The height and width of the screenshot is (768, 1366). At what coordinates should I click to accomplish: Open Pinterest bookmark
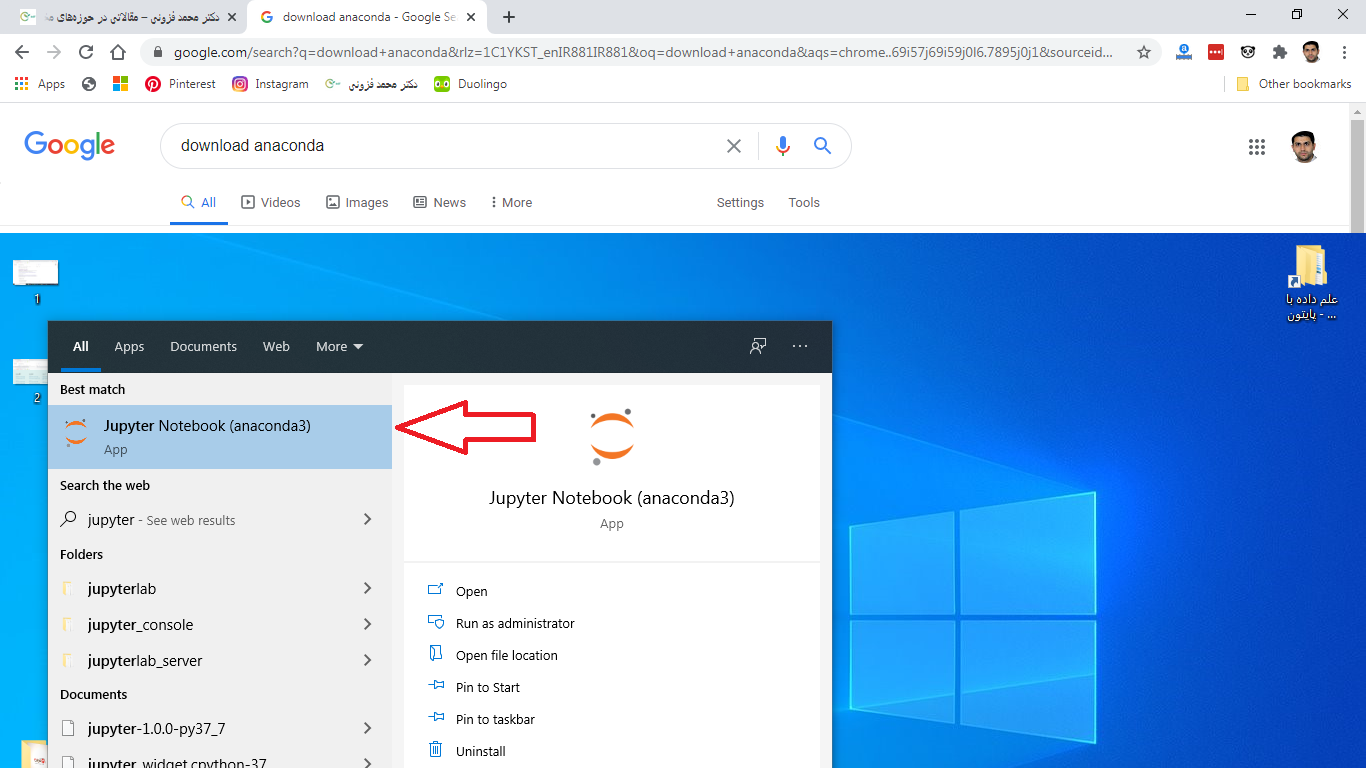(180, 84)
